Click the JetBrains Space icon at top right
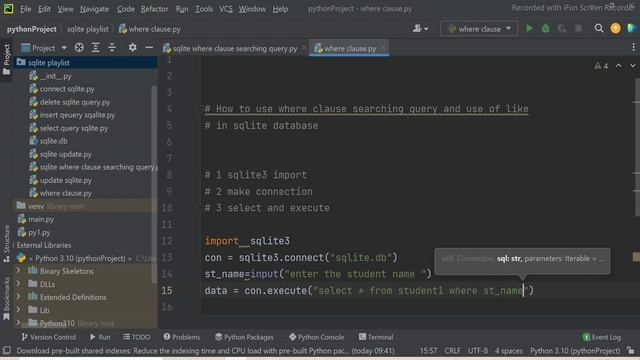640x360 pixels. tap(631, 28)
